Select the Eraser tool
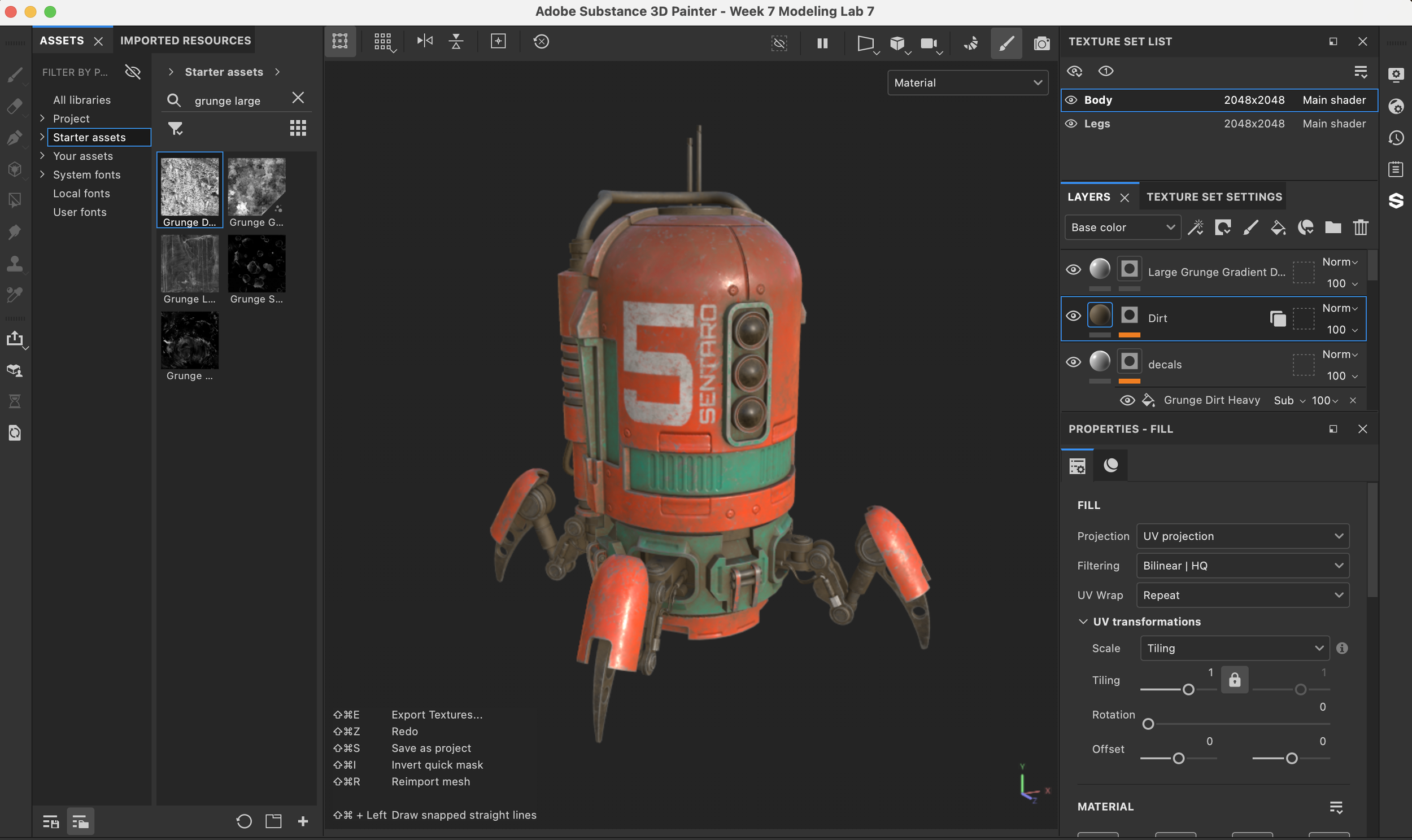 coord(15,107)
